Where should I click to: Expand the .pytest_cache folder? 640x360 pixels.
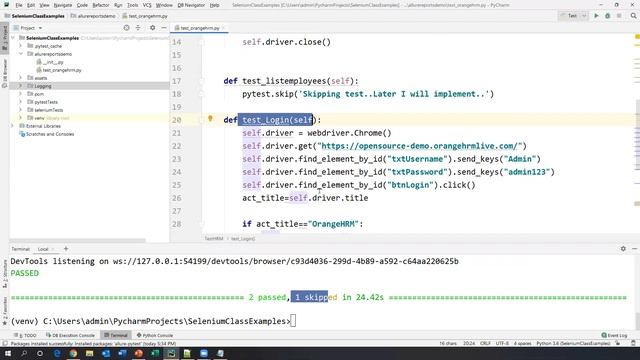pos(20,46)
